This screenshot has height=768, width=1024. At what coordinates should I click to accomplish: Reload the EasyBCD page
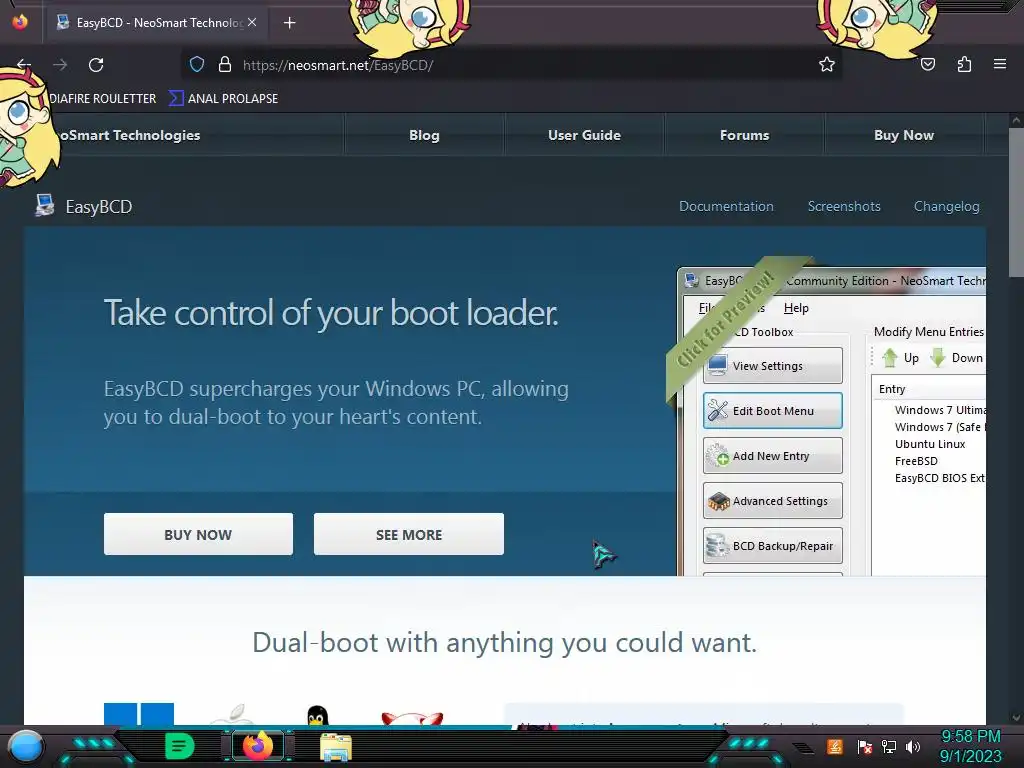[x=96, y=65]
